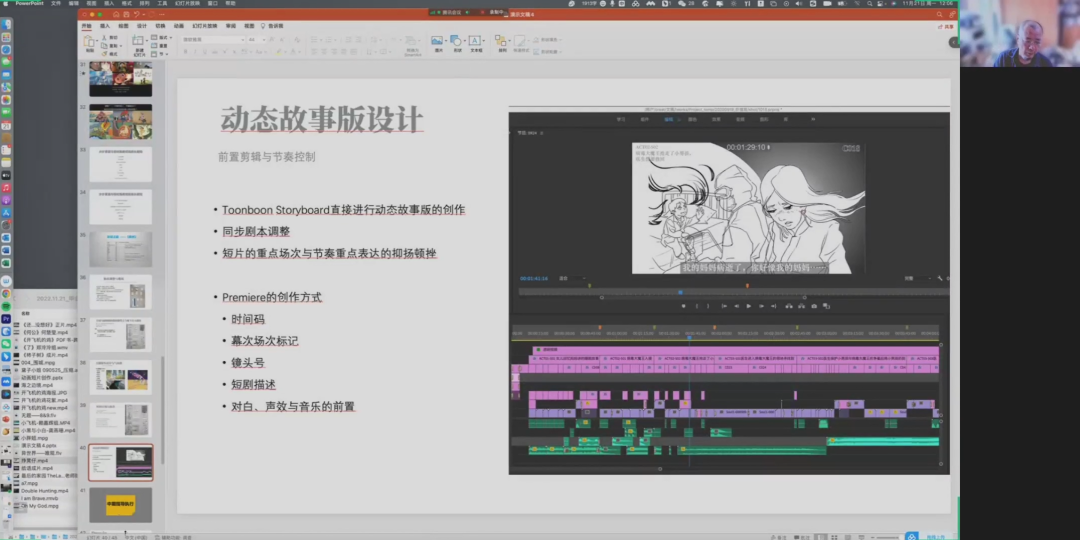Screen dimensions: 1080x540
Task: Click Chrome icon in the Dock
Action: point(6,294)
